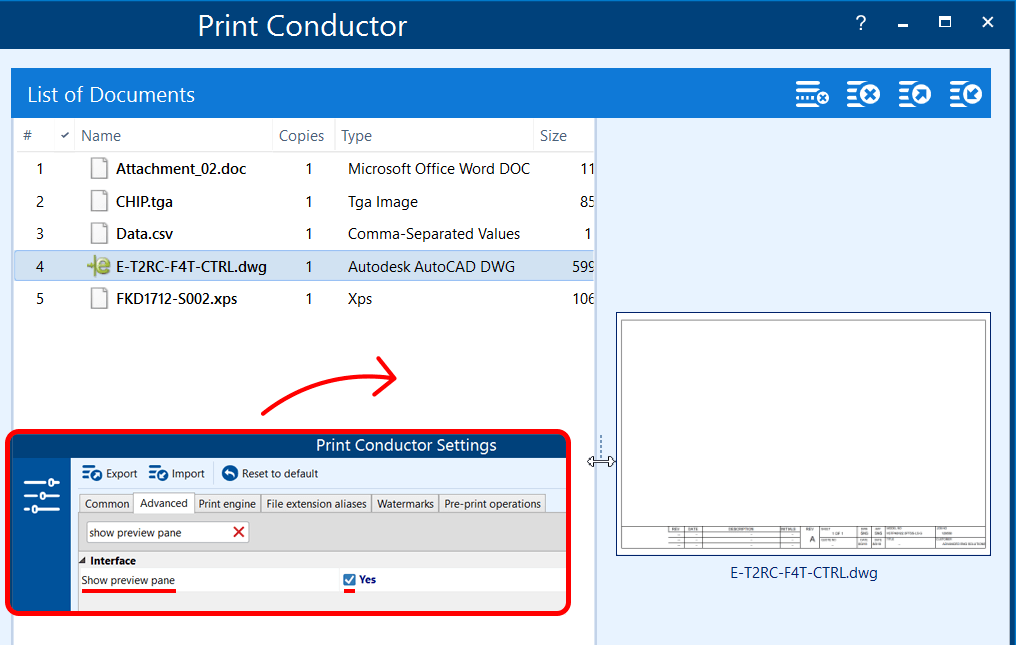The image size is (1016, 645).
Task: Click the AutoCAD DWG file icon
Action: 98,266
